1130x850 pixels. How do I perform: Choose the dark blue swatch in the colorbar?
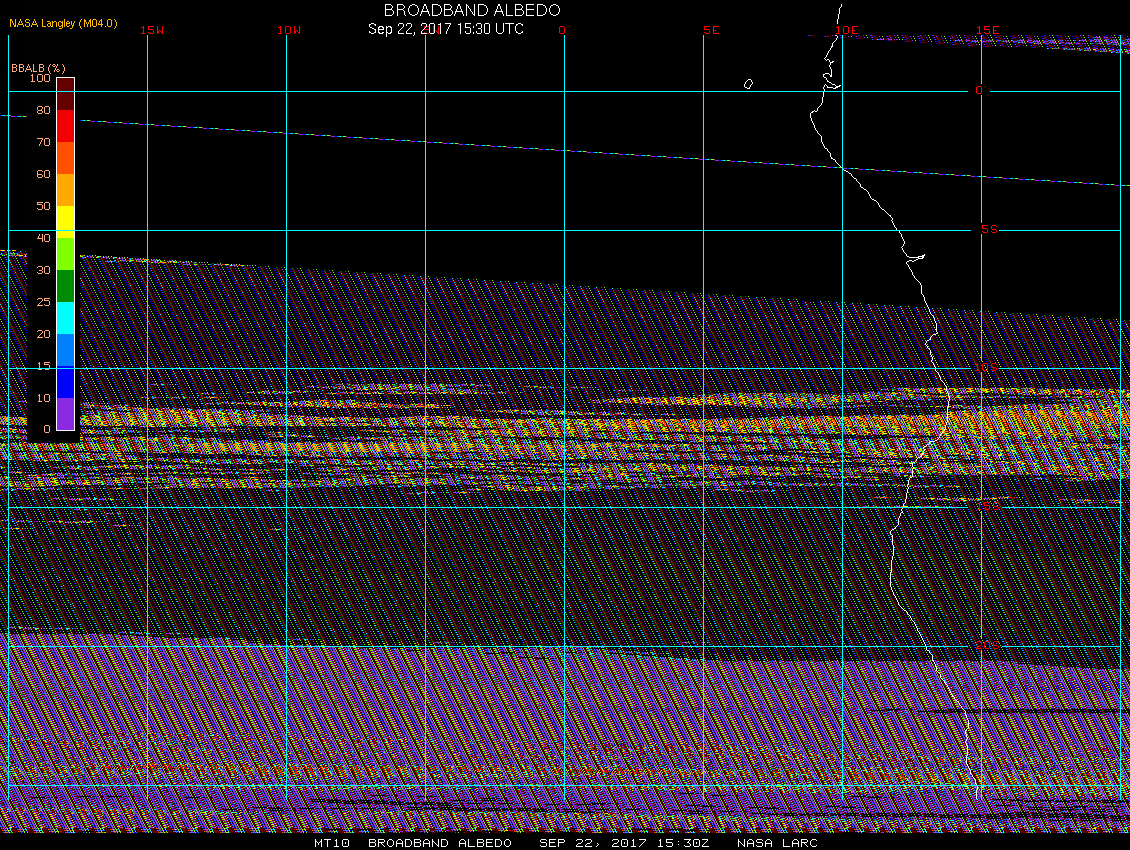(x=65, y=382)
